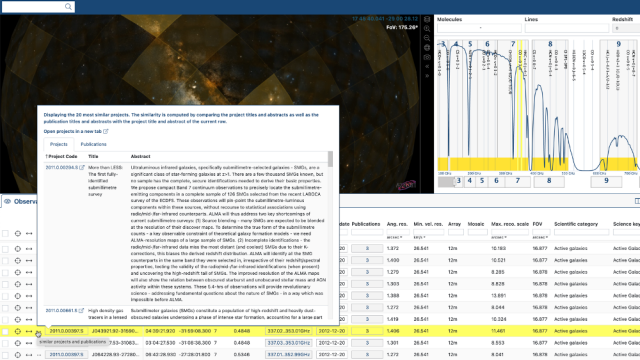Open project 2011.0.00681.S link in the popup
640x360 pixels.
(x=61, y=311)
